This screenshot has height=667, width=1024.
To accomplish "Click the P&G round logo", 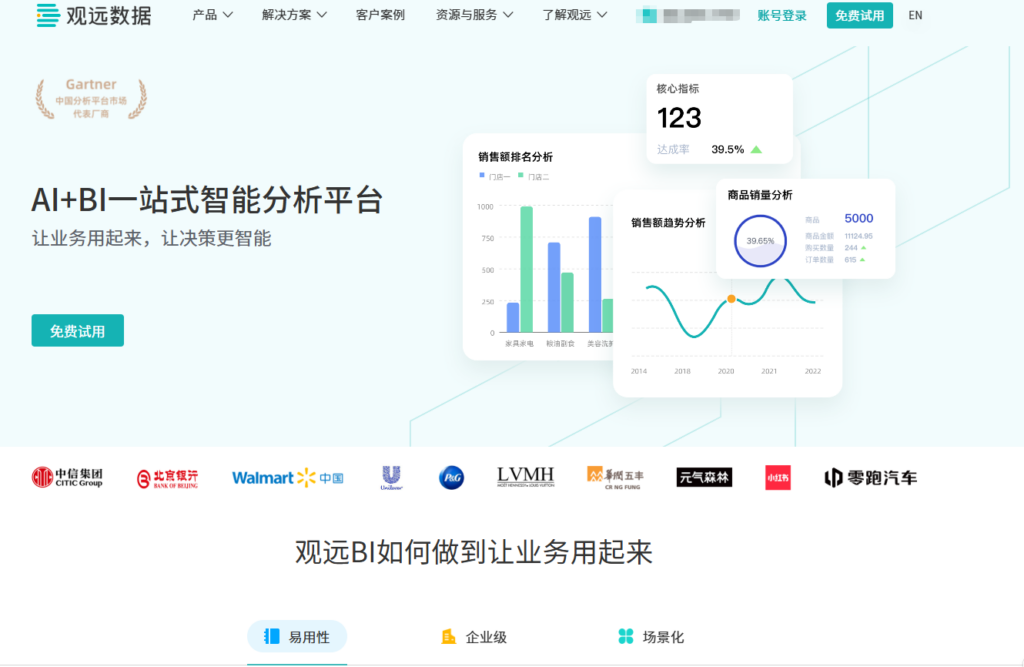I will coord(451,478).
